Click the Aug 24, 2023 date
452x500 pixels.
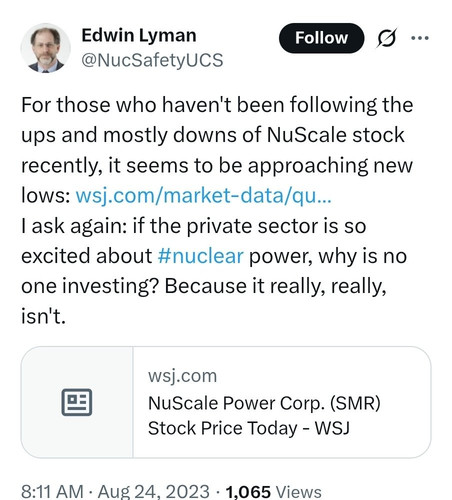click(154, 492)
